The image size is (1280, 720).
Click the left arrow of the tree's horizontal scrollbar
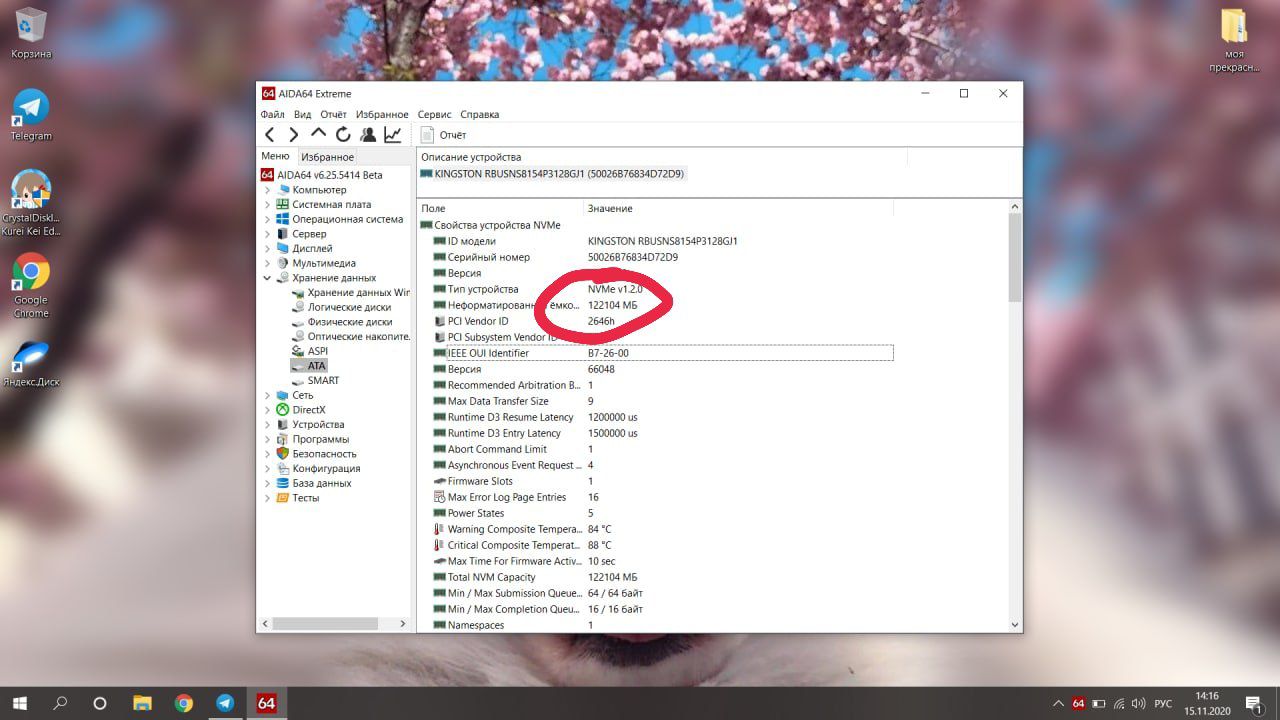click(264, 623)
